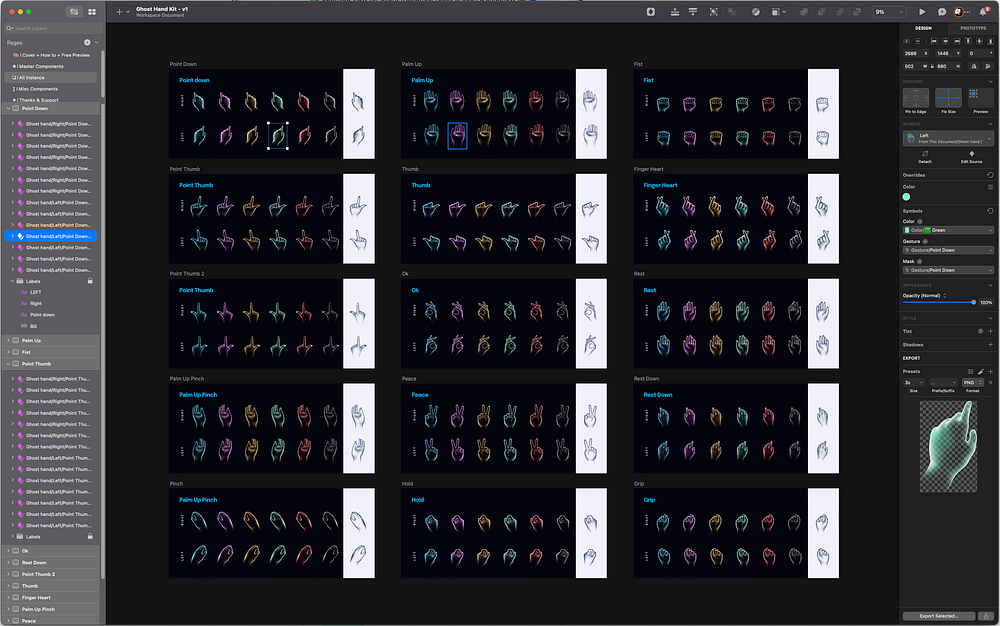This screenshot has width=1000, height=626.
Task: Click the Export Selected button
Action: tap(939, 616)
